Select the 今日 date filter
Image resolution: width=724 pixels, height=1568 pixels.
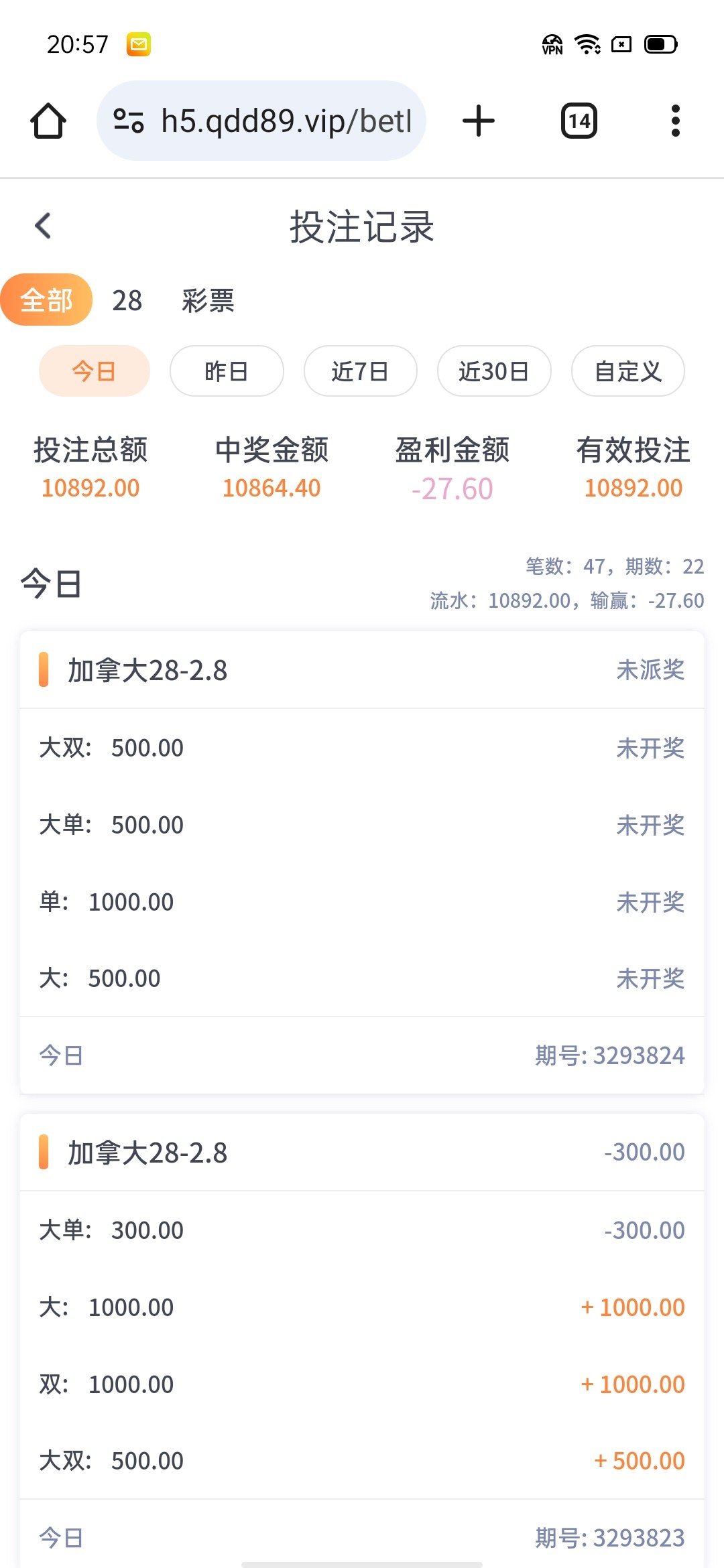pos(94,371)
